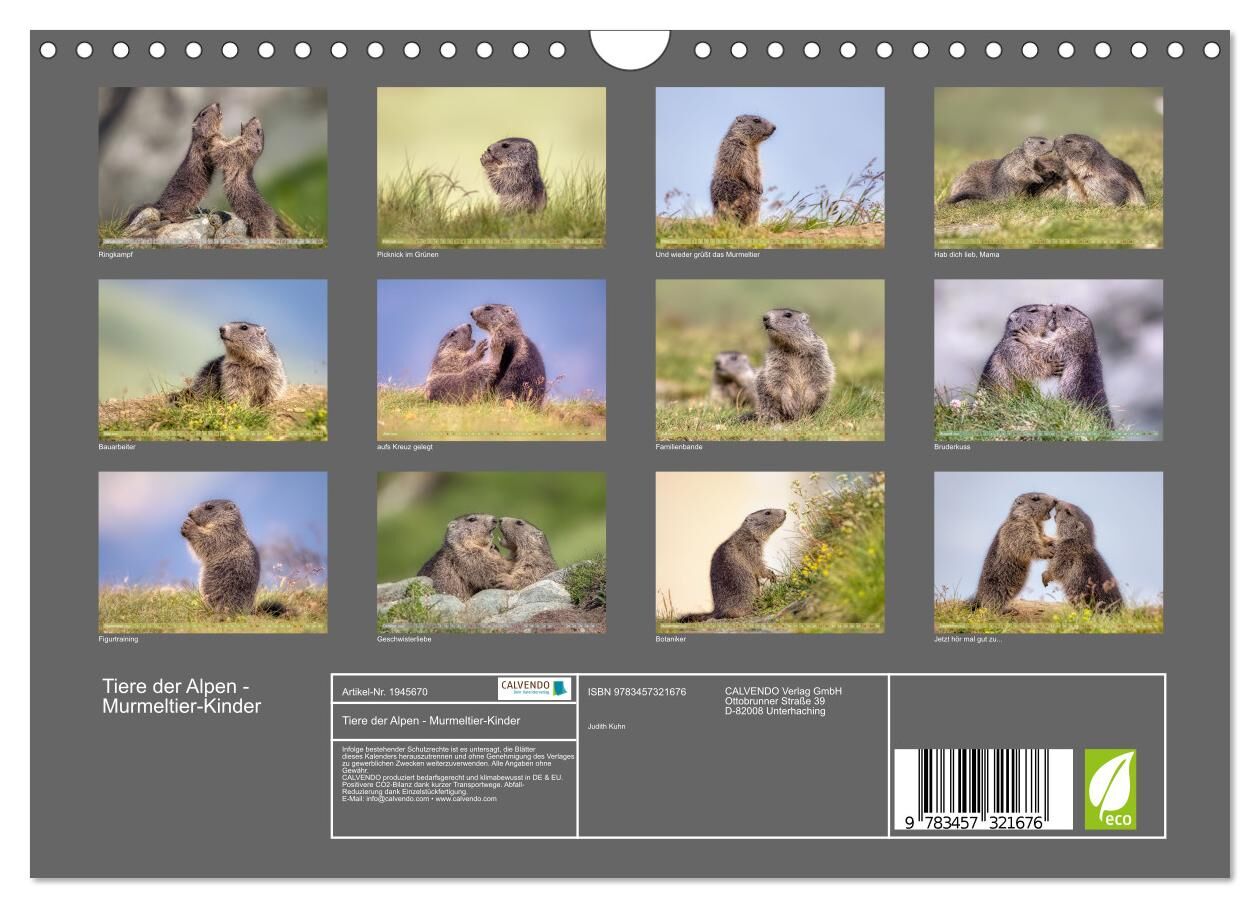Click the green eco leaf icon
This screenshot has width=1260, height=908.
pyautogui.click(x=1110, y=790)
